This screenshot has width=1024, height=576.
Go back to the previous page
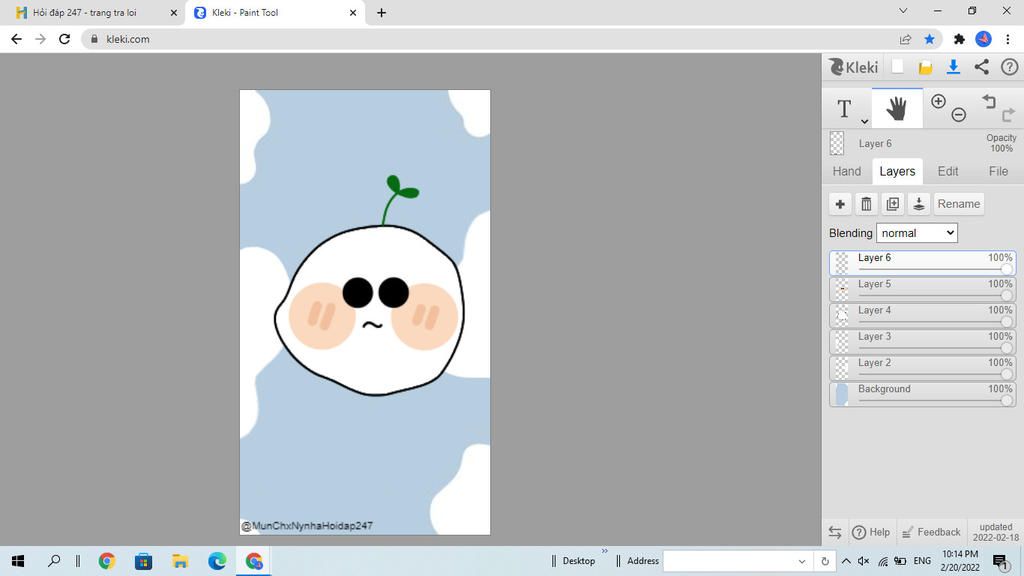click(16, 39)
